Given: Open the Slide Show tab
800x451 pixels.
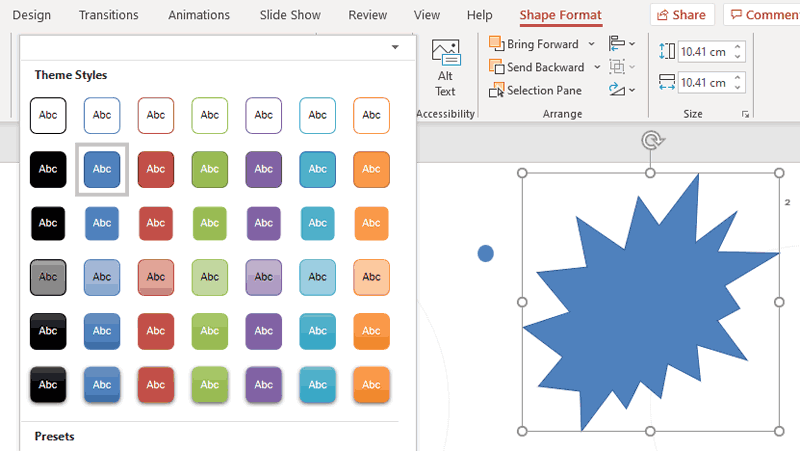Looking at the screenshot, I should (290, 15).
